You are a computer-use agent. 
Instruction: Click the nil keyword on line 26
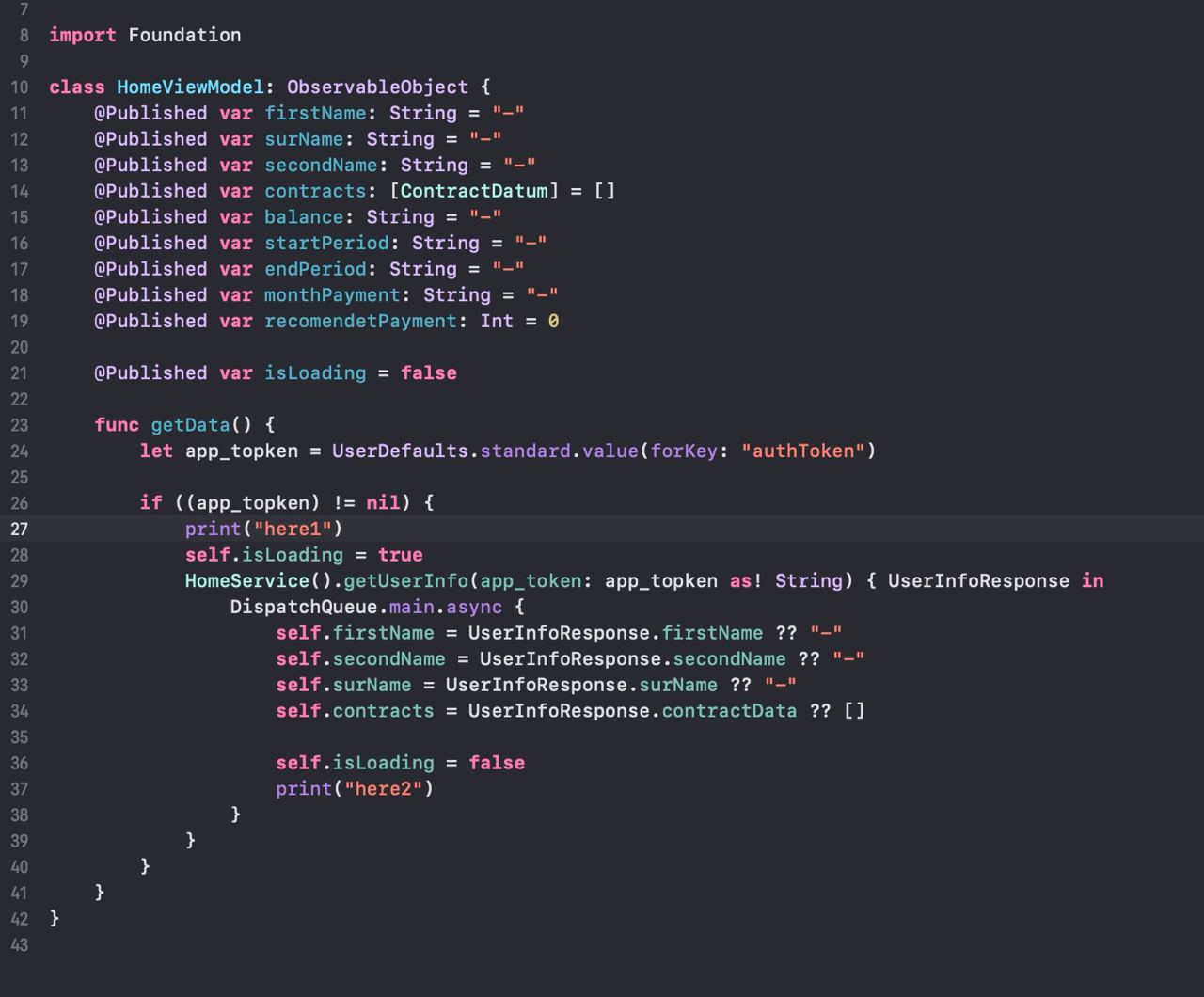click(383, 503)
